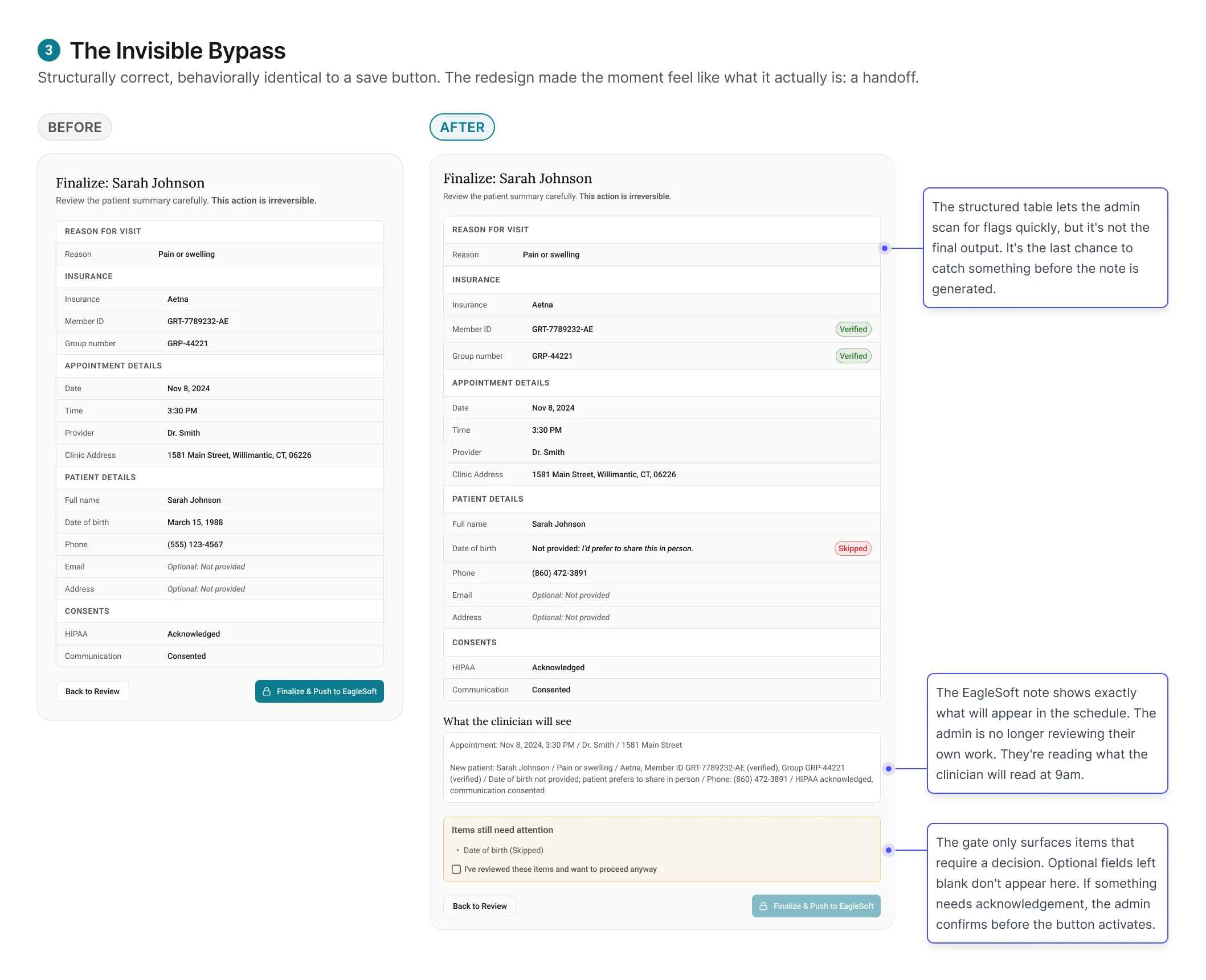Screen dimensions: 1206x980
Task: Click Back to Review in AFTER panel
Action: click(x=480, y=906)
